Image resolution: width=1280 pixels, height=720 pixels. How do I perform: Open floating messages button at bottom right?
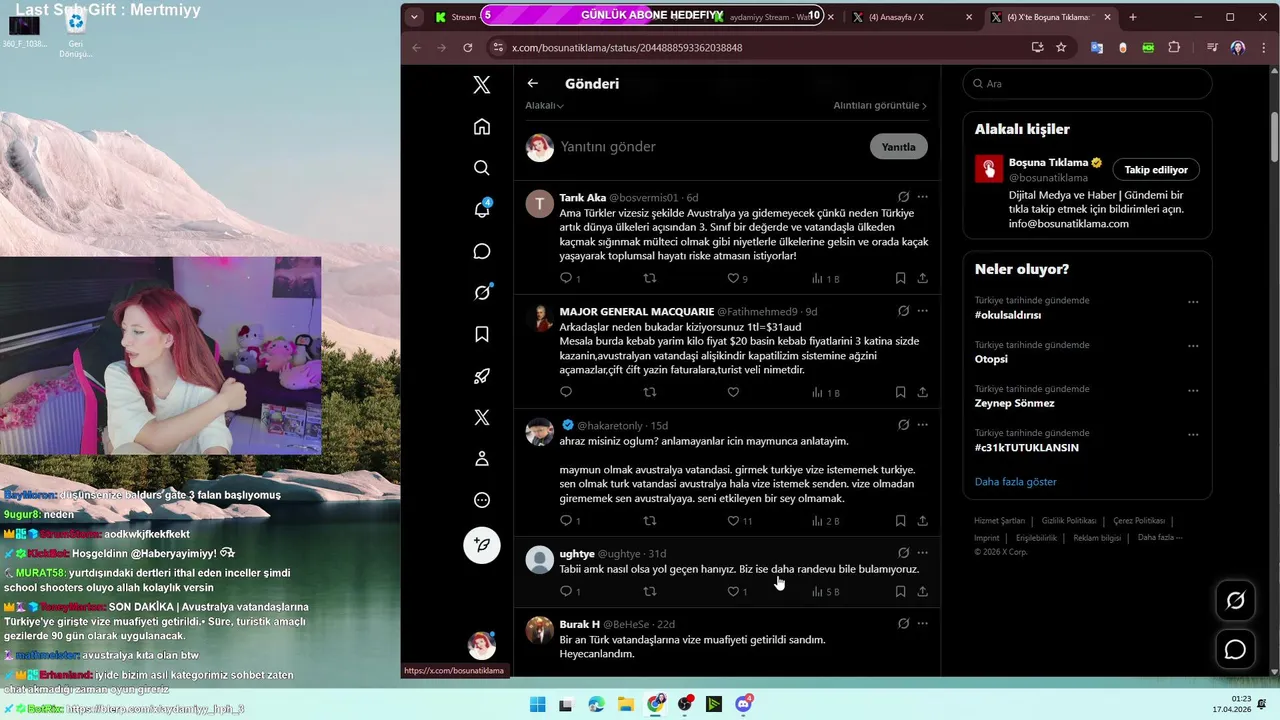(x=1235, y=650)
